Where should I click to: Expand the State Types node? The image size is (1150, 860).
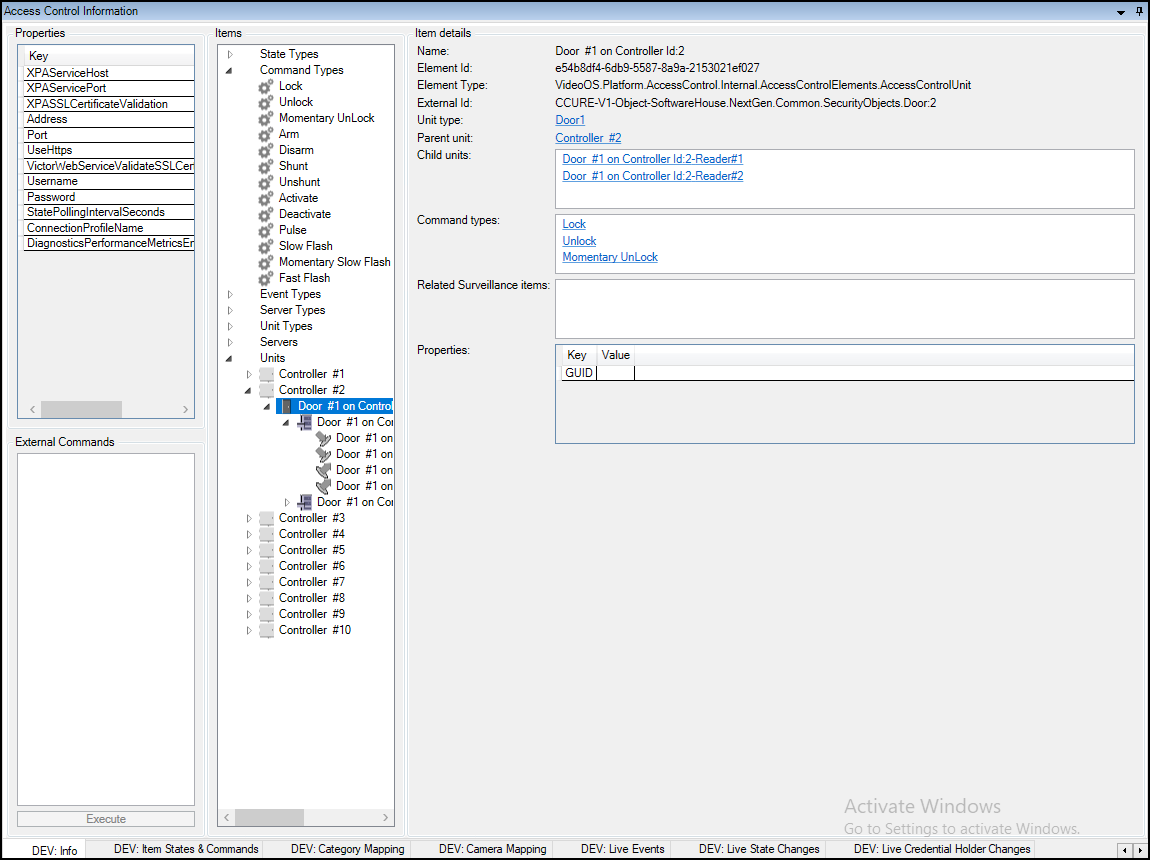pos(230,54)
